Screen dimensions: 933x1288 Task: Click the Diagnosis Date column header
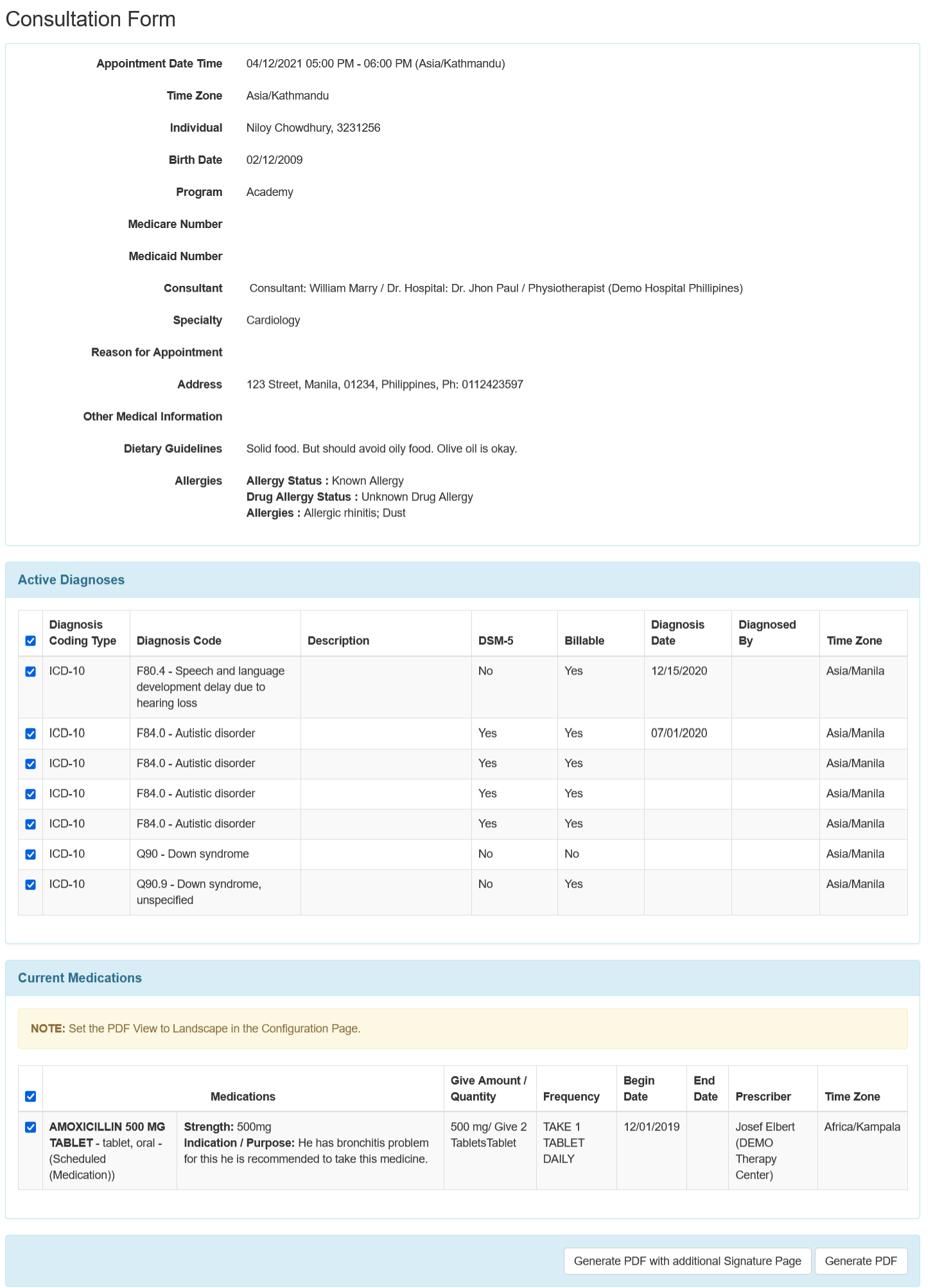click(677, 633)
